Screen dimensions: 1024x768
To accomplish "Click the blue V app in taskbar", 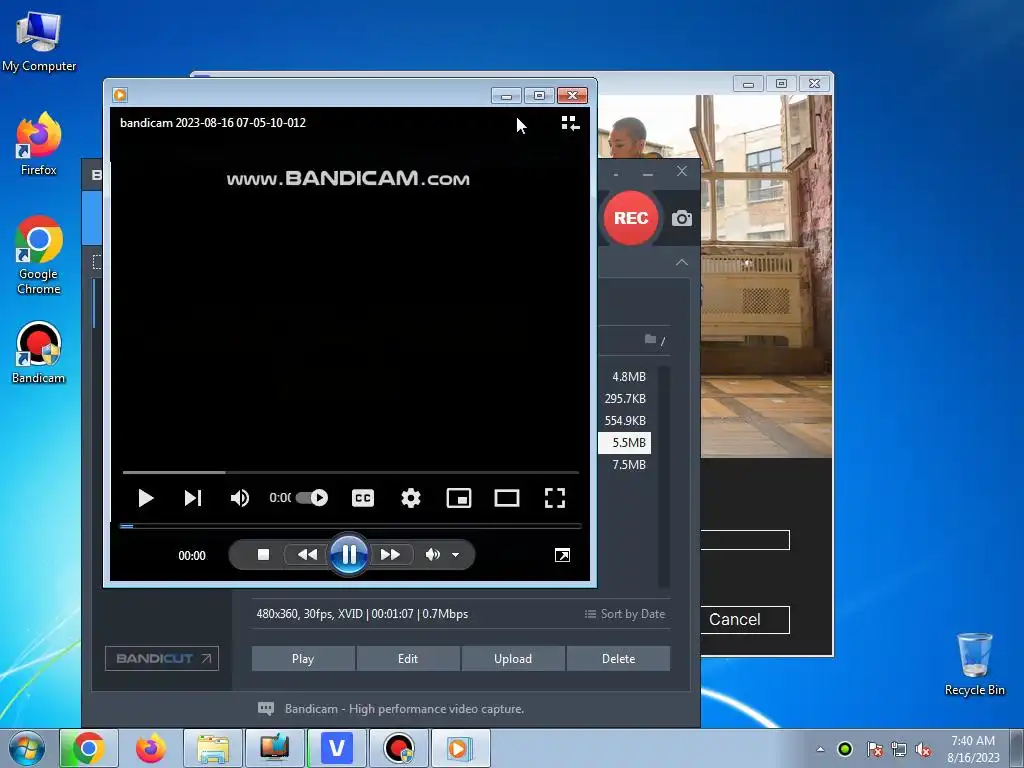I will pyautogui.click(x=337, y=748).
